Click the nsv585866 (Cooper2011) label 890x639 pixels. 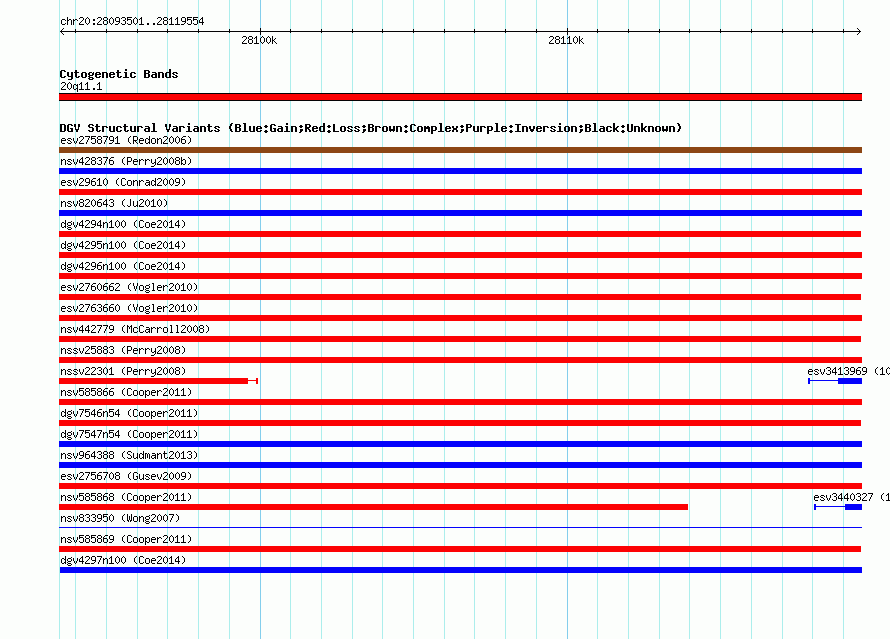click(x=126, y=392)
